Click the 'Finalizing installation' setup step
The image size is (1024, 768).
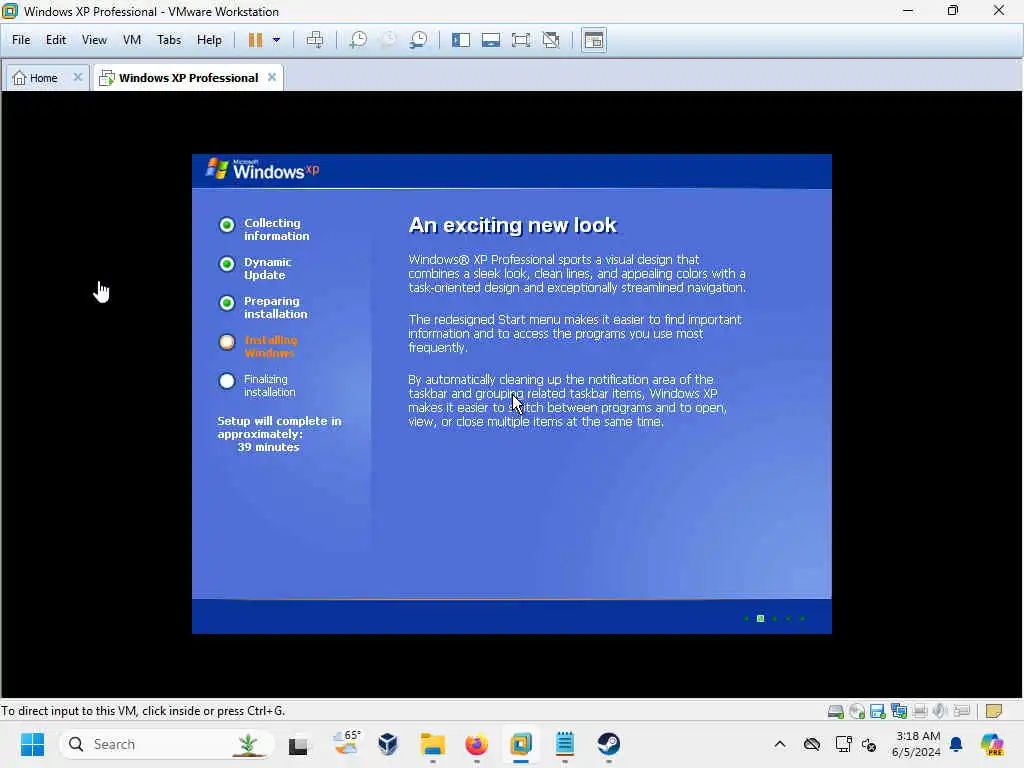(257, 385)
